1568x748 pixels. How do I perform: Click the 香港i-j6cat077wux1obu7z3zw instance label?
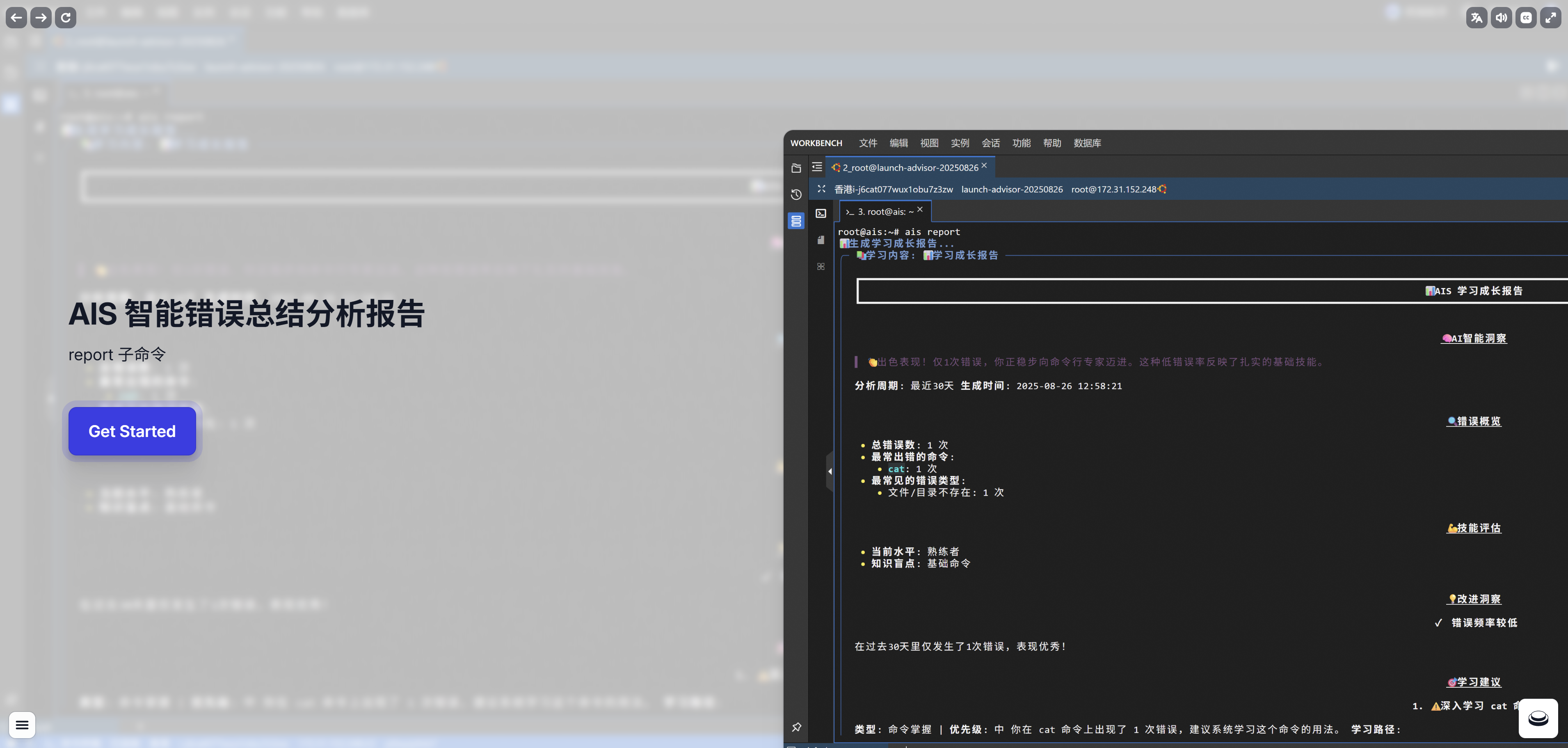(893, 189)
